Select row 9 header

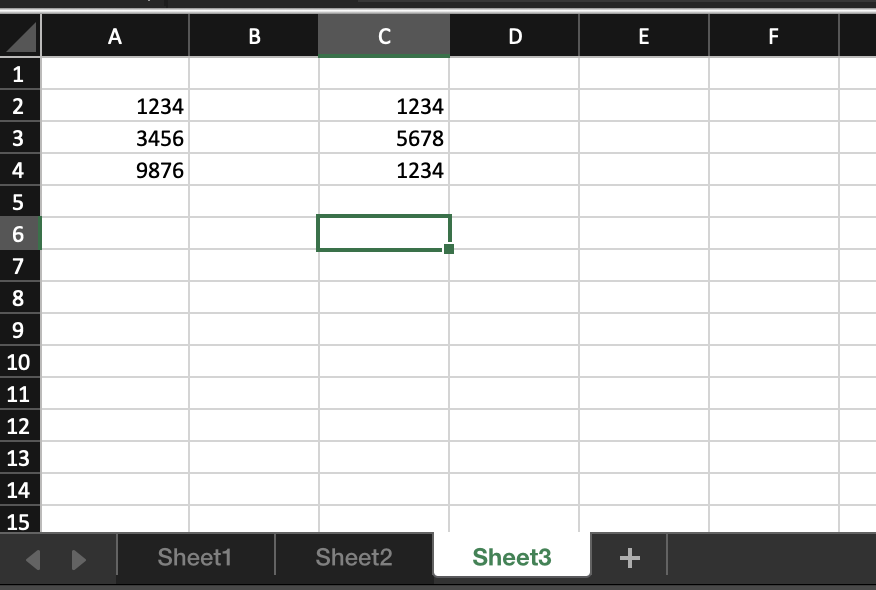point(20,330)
